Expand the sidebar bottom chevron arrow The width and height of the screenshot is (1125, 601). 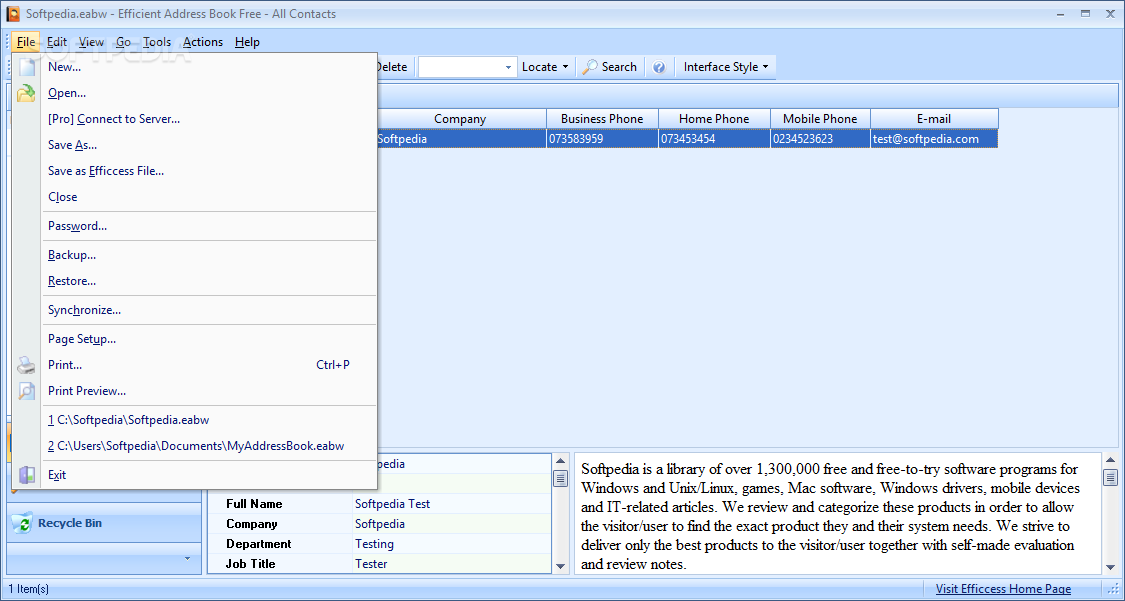click(187, 558)
